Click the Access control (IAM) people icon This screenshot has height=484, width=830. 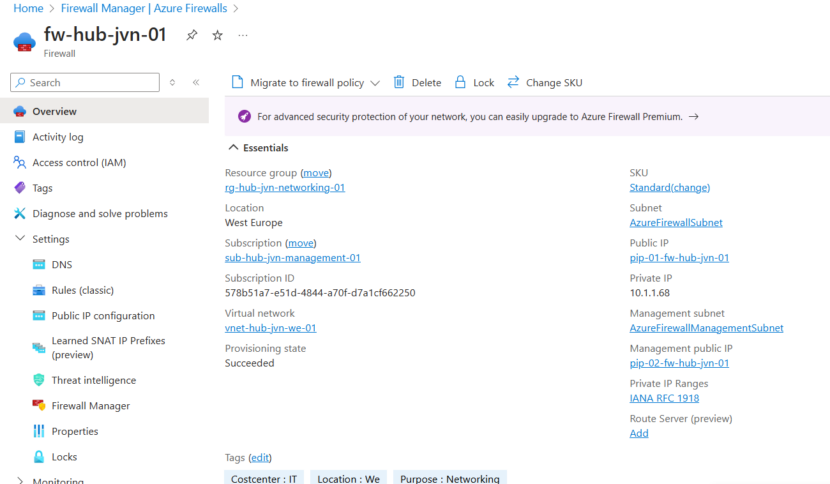[x=20, y=163]
